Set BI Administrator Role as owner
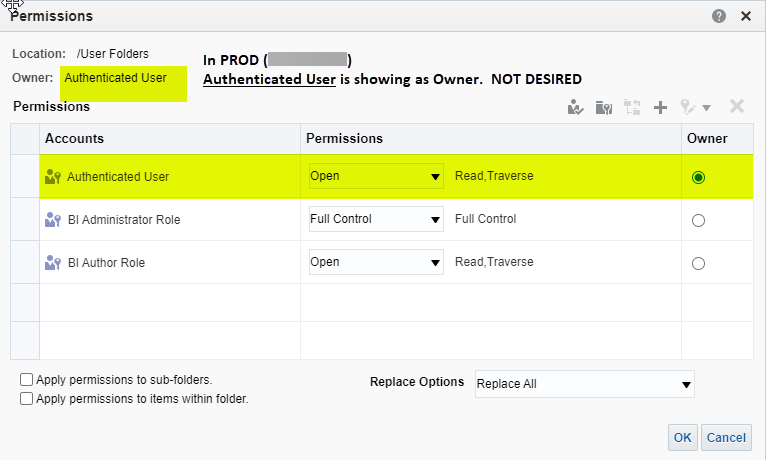This screenshot has width=766, height=460. pyautogui.click(x=698, y=220)
